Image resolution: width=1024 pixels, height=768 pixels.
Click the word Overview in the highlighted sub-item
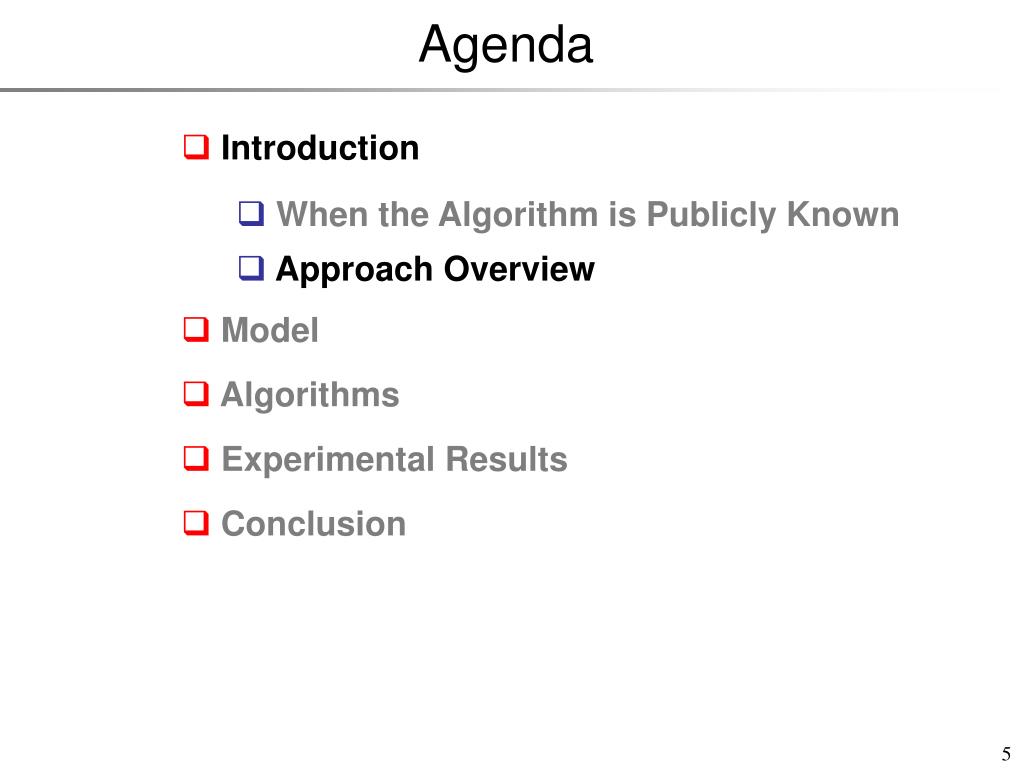click(x=519, y=268)
